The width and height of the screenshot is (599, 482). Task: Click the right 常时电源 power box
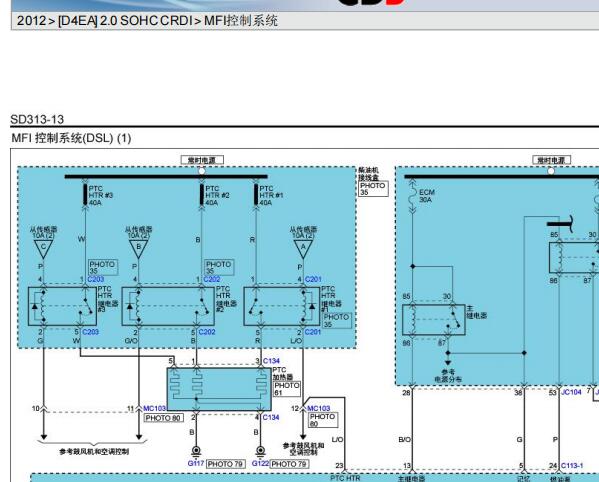click(552, 160)
